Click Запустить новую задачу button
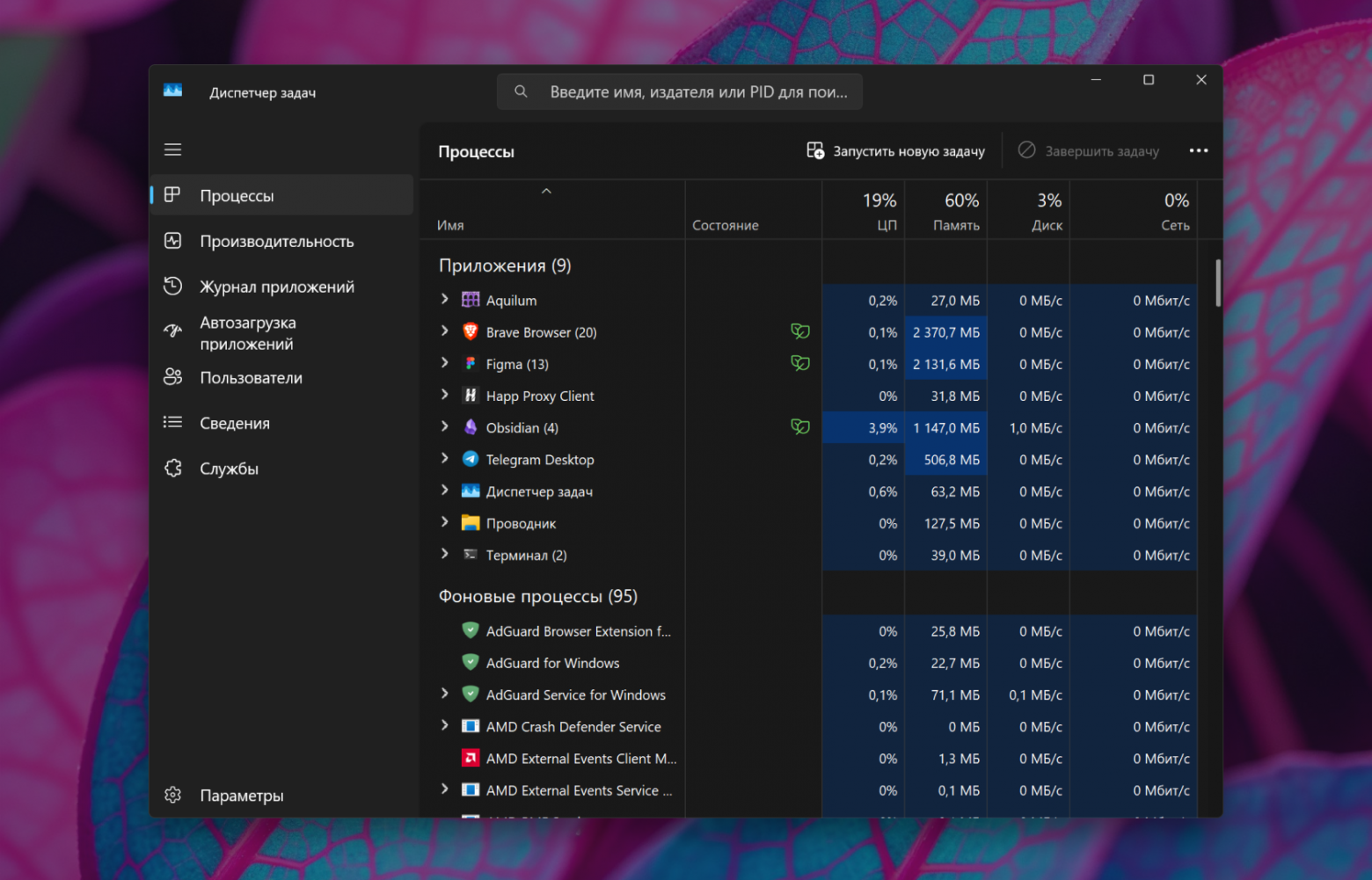Image resolution: width=1372 pixels, height=880 pixels. pos(895,151)
